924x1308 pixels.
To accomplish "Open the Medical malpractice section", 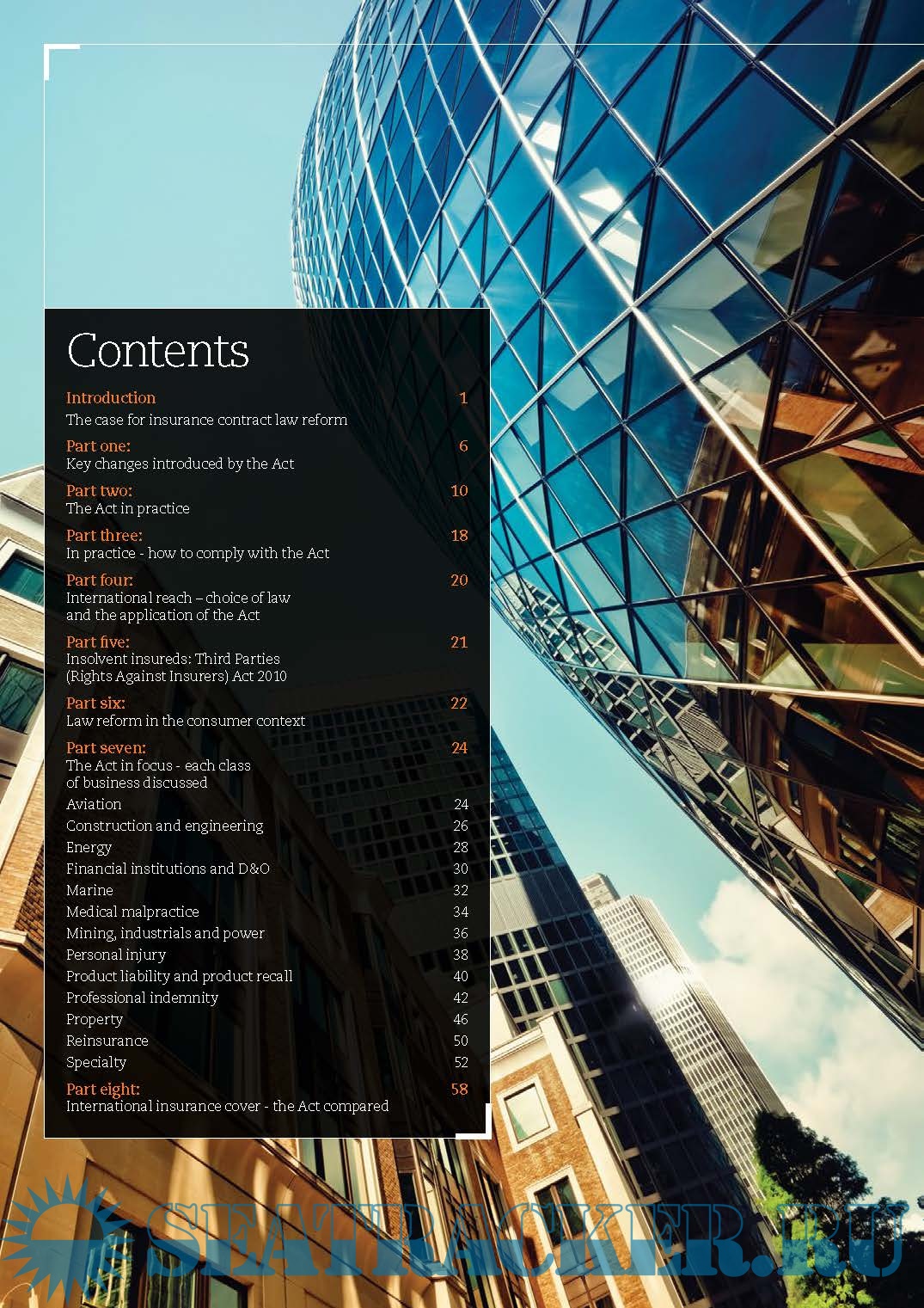I will tap(132, 912).
